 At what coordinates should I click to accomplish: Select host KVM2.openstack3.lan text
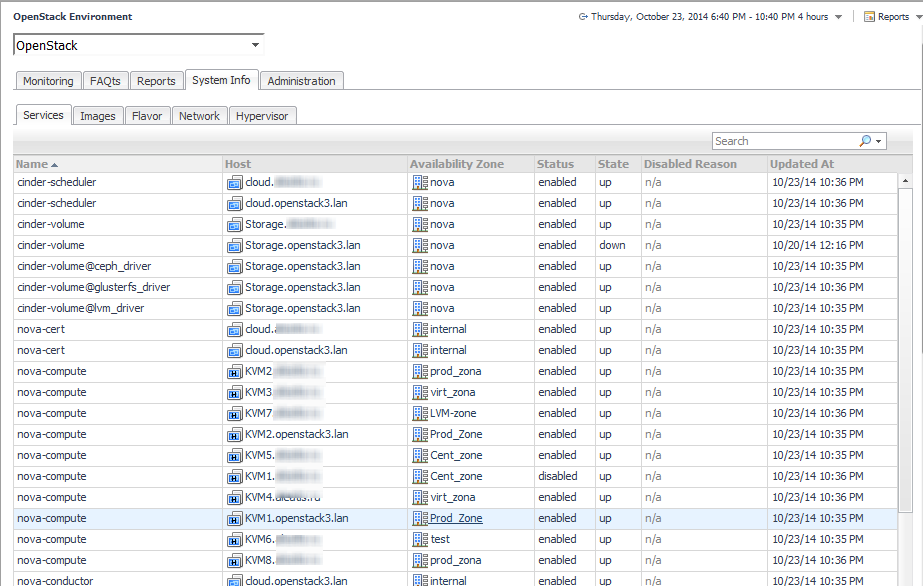(297, 434)
